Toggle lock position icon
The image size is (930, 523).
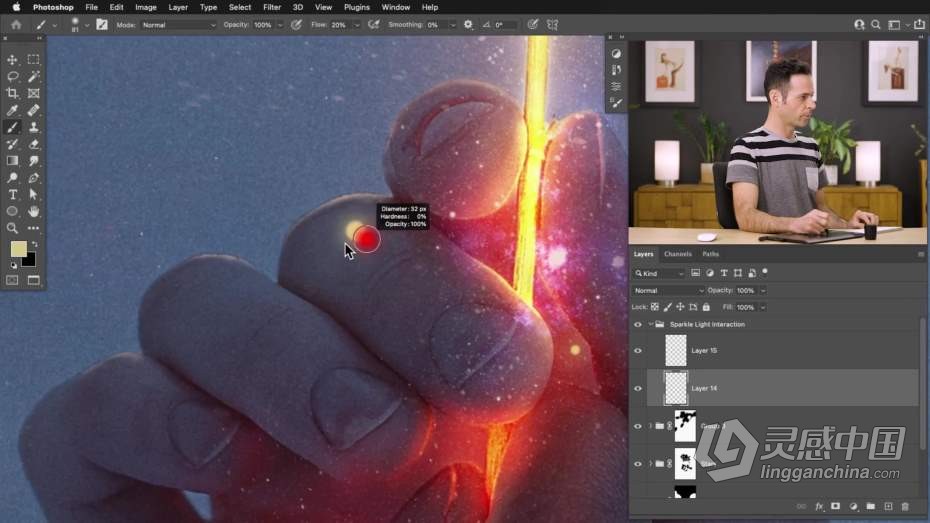pyautogui.click(x=680, y=307)
